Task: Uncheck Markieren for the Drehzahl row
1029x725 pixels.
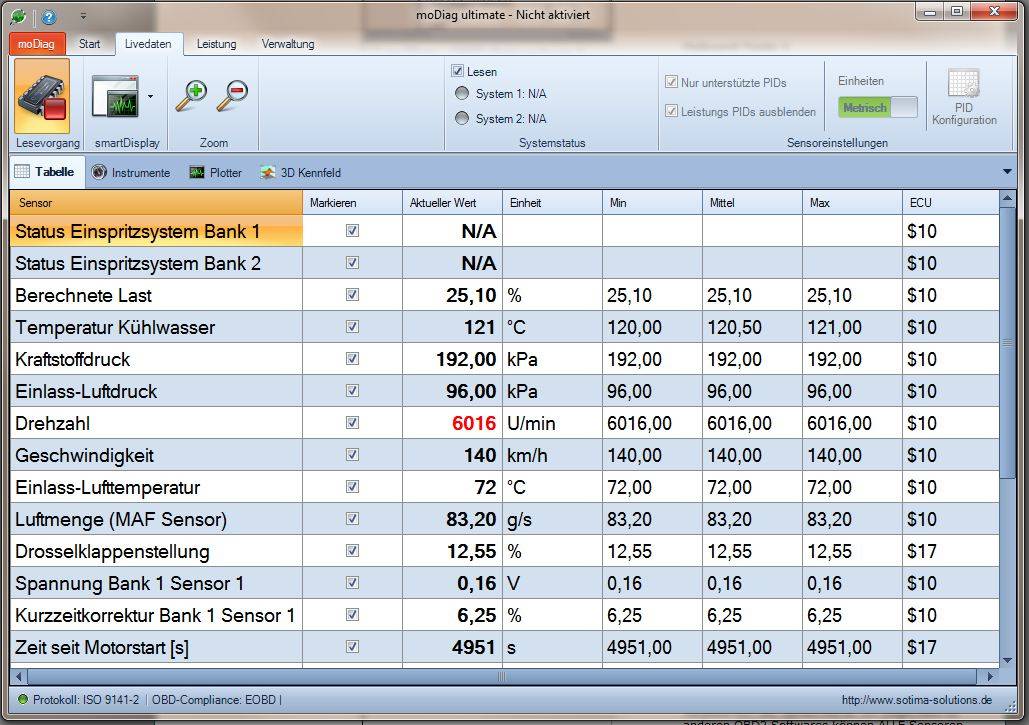Action: coord(352,422)
